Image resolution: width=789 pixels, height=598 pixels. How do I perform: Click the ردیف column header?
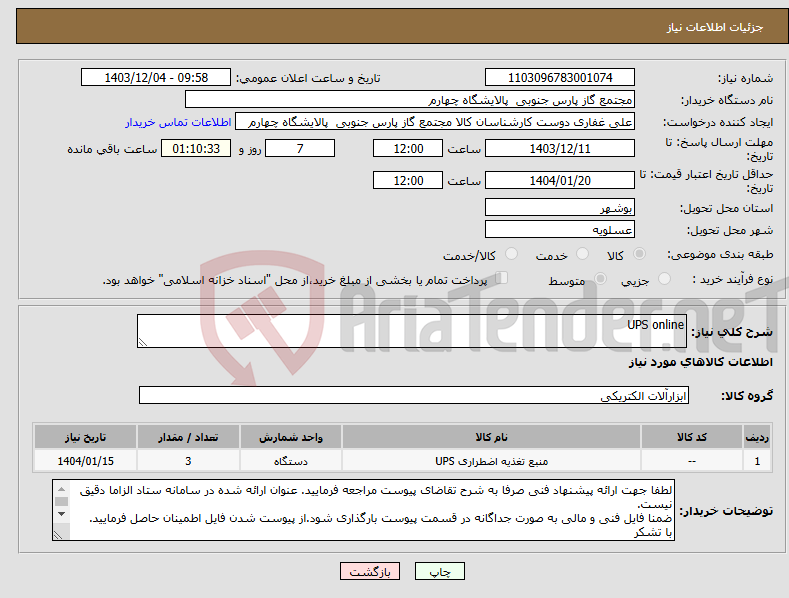[x=757, y=437]
